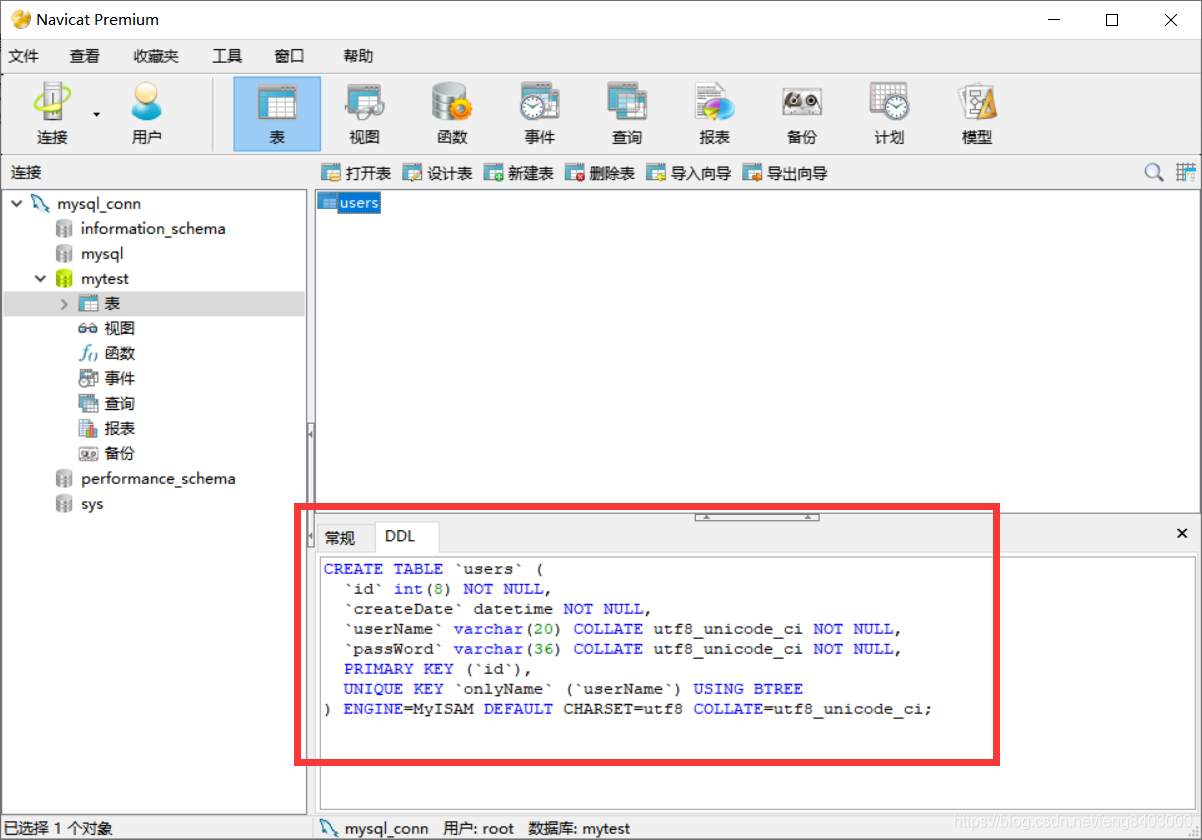Collapse the mytest database node
The image size is (1202, 840).
tap(41, 279)
